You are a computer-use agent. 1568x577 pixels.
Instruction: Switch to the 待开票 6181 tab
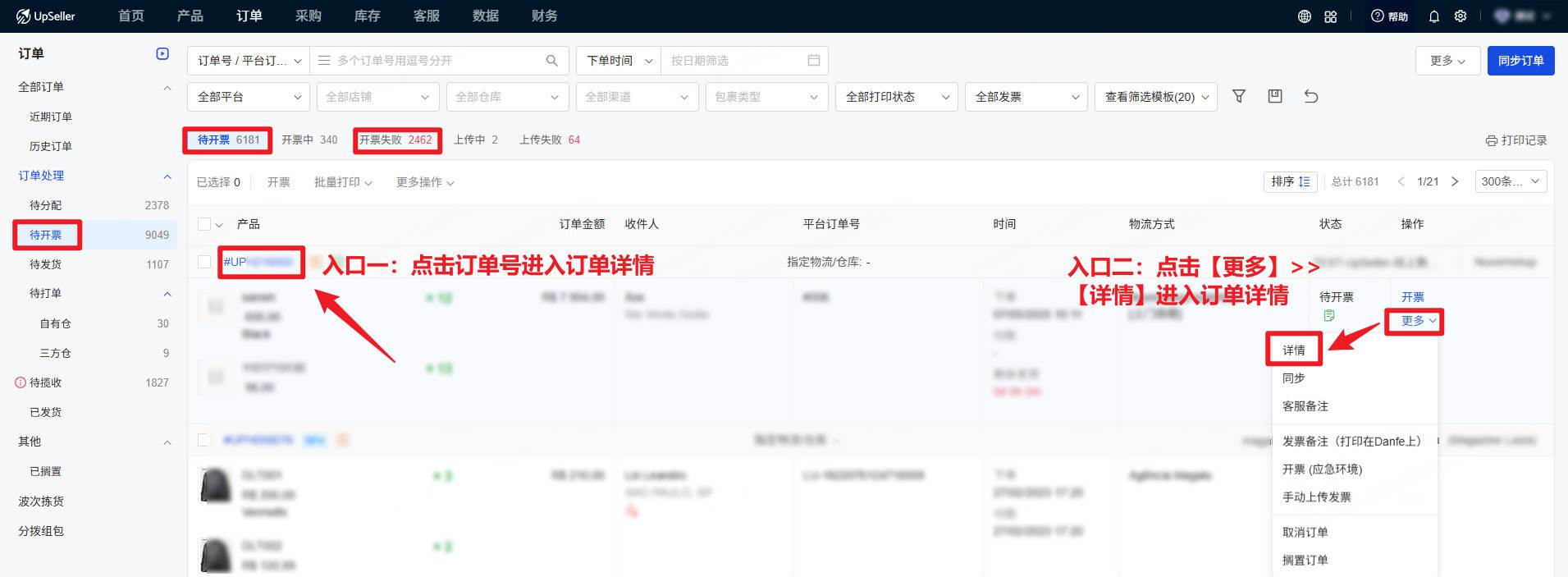[x=228, y=140]
